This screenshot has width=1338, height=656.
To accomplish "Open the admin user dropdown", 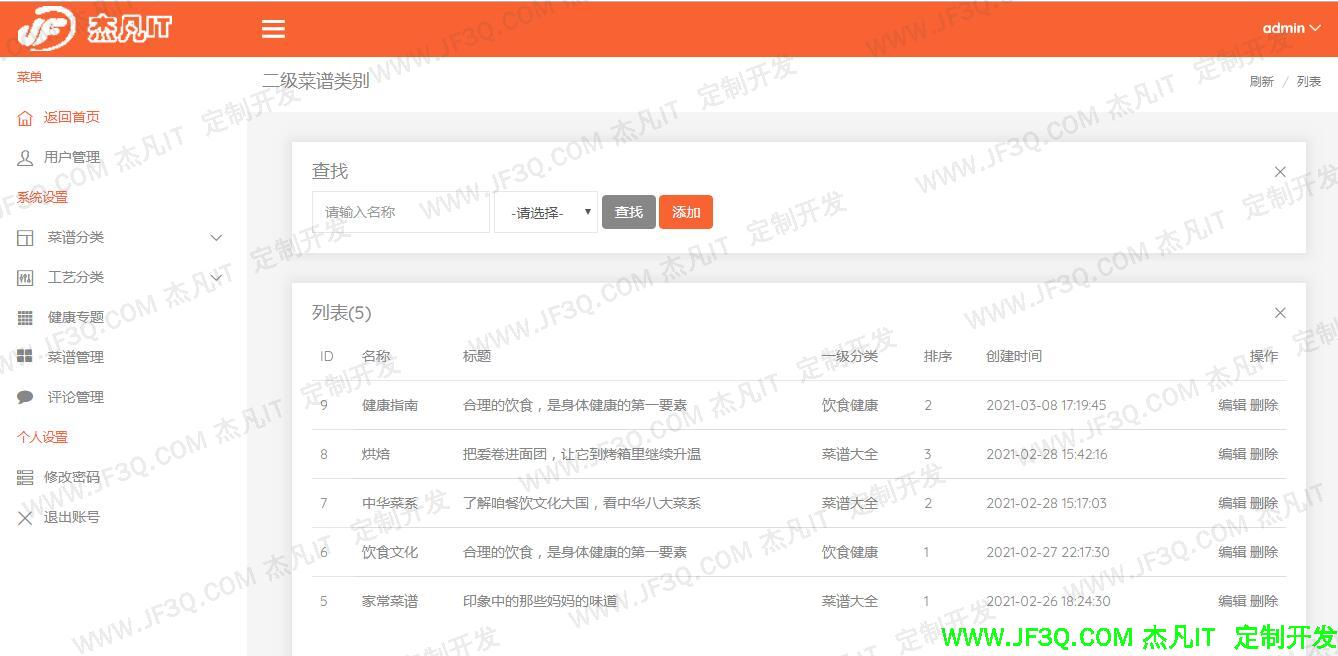I will [x=1291, y=28].
